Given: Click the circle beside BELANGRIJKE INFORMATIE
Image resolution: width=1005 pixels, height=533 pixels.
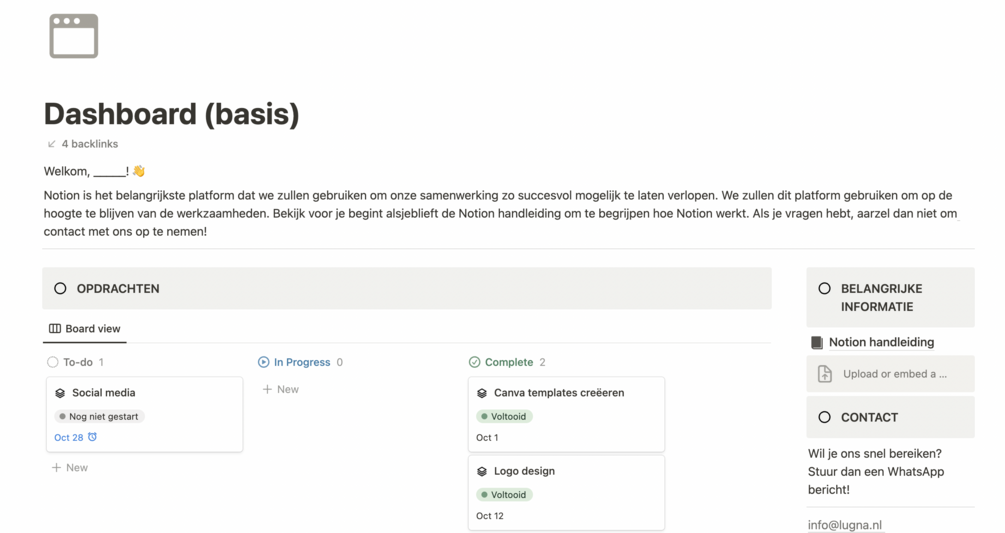Looking at the screenshot, I should pyautogui.click(x=824, y=288).
